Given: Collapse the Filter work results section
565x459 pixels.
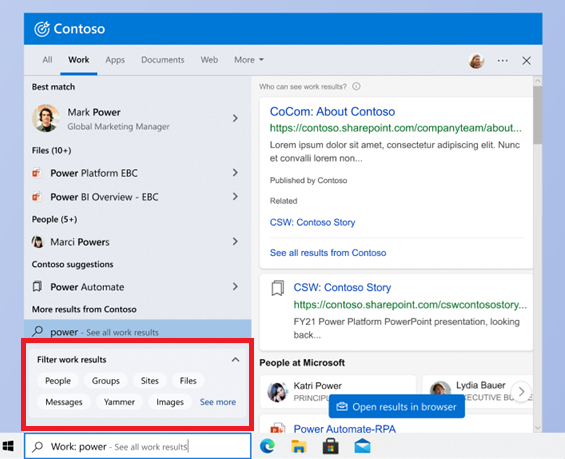Looking at the screenshot, I should point(235,360).
